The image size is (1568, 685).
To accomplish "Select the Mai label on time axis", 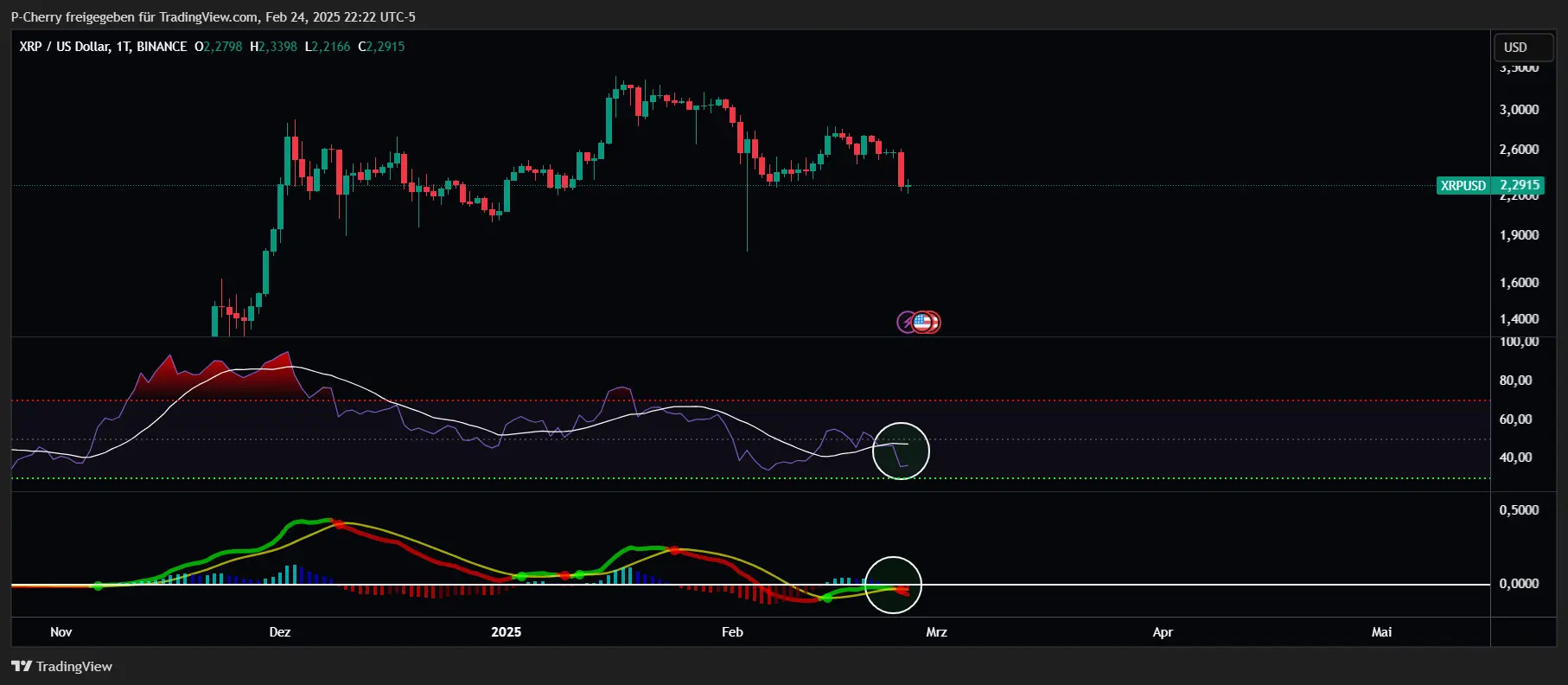I will [x=1381, y=632].
